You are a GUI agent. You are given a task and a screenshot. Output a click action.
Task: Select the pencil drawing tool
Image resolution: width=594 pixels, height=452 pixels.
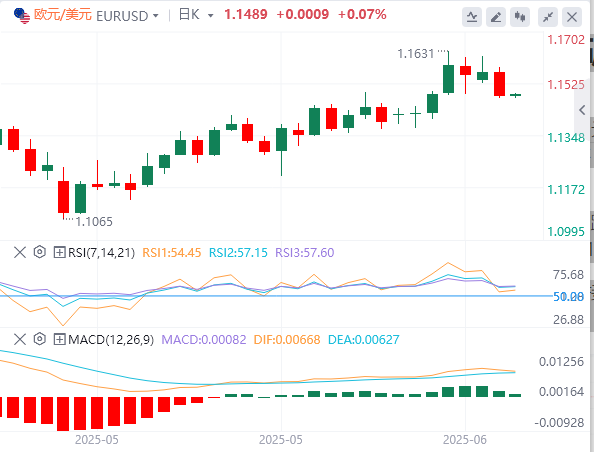click(x=496, y=17)
